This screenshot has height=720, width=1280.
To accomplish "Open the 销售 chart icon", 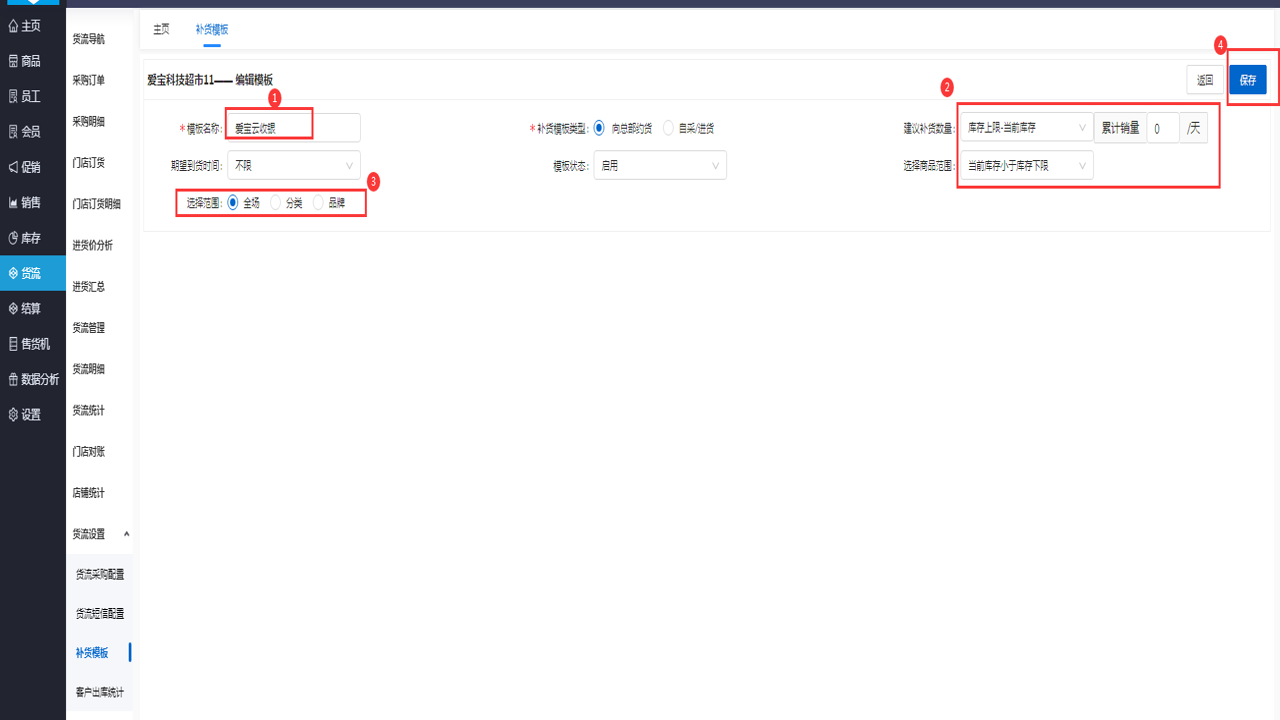I will (13, 202).
